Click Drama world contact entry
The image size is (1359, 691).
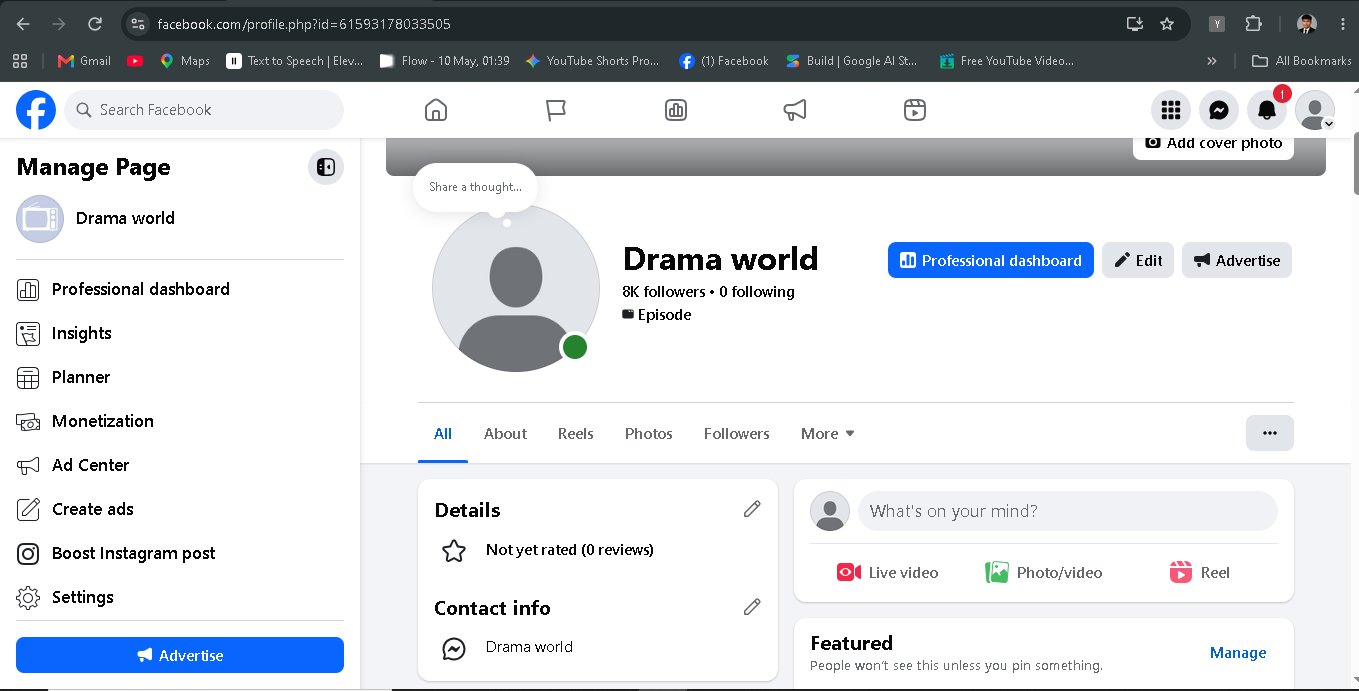(529, 647)
